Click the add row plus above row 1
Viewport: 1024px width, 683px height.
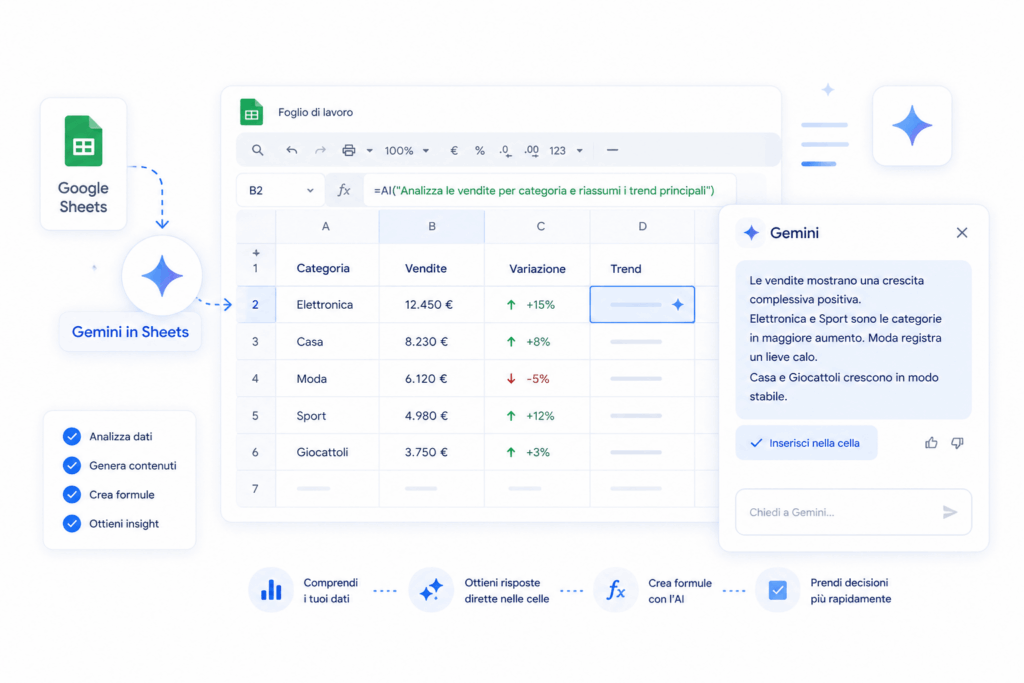click(x=256, y=253)
